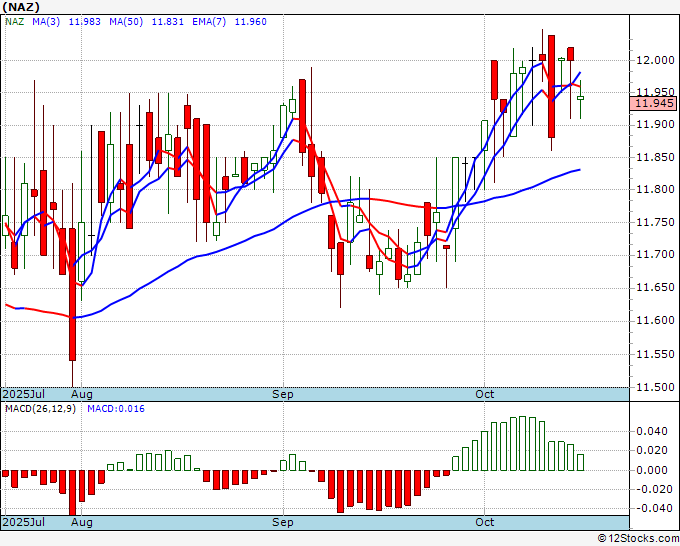This screenshot has width=680, height=546.
Task: Click the ©12Stocks.com link
Action: 638,538
